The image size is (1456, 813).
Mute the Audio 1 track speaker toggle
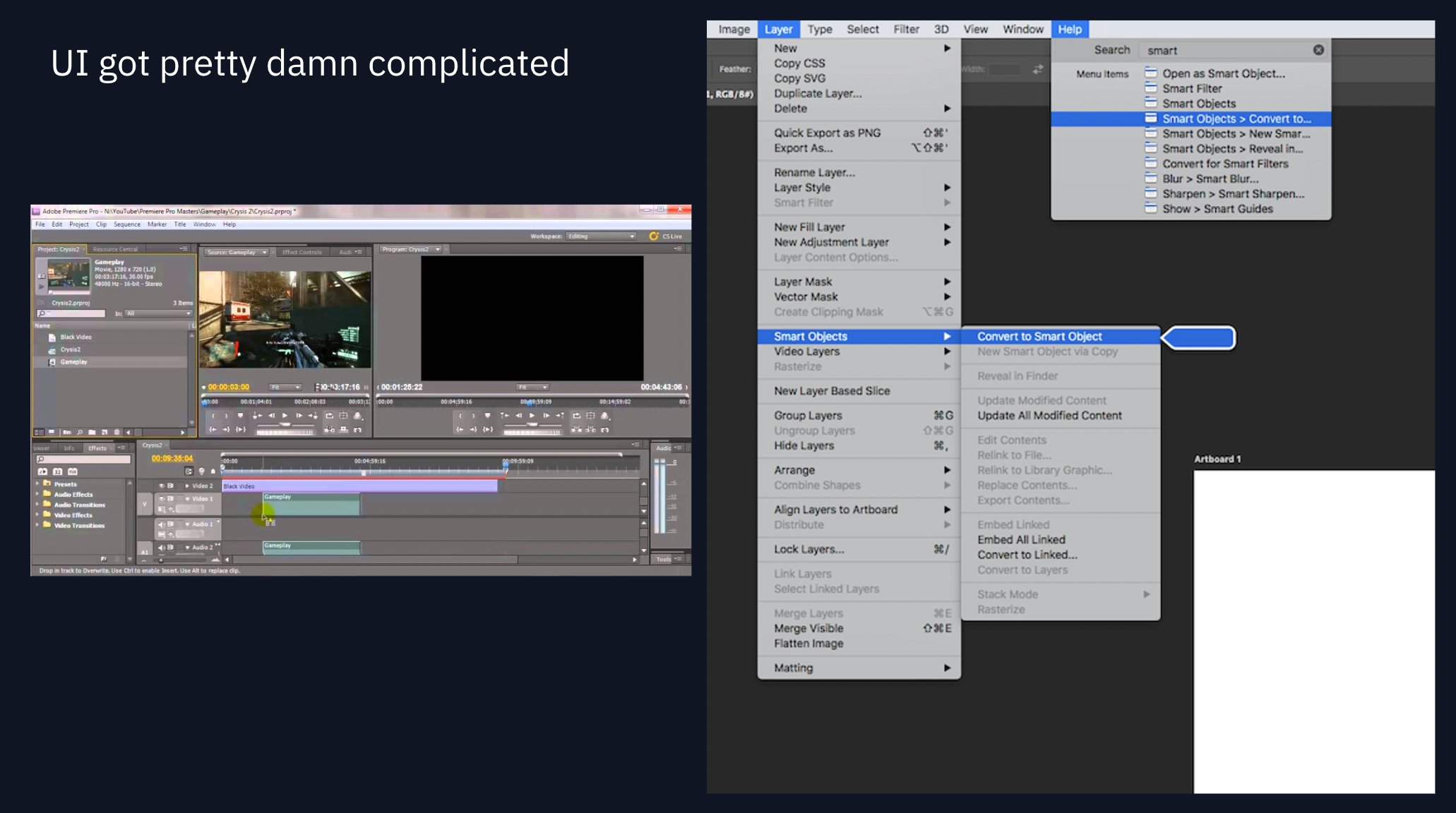(161, 524)
